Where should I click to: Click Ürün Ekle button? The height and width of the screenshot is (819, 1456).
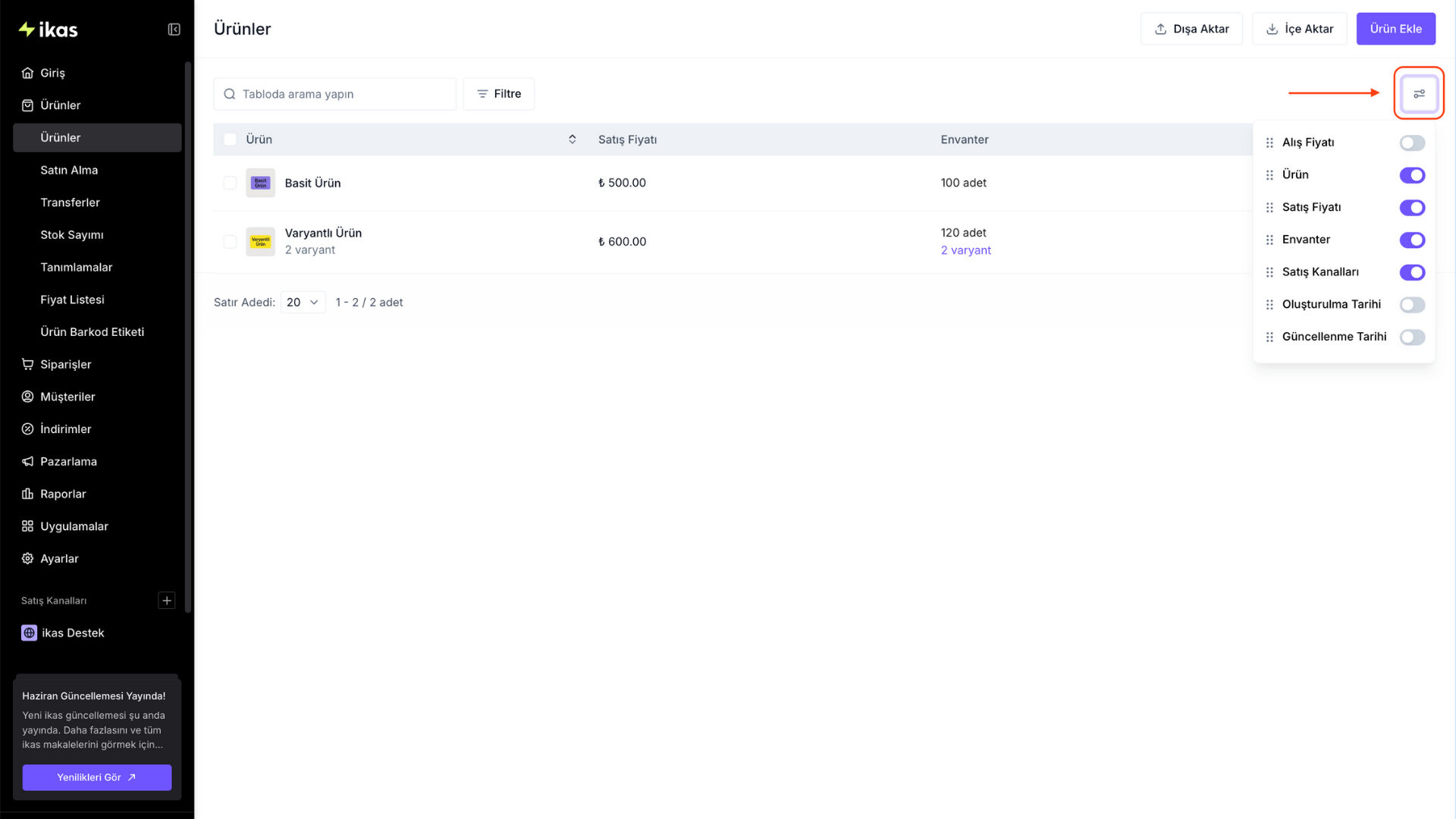(1395, 29)
